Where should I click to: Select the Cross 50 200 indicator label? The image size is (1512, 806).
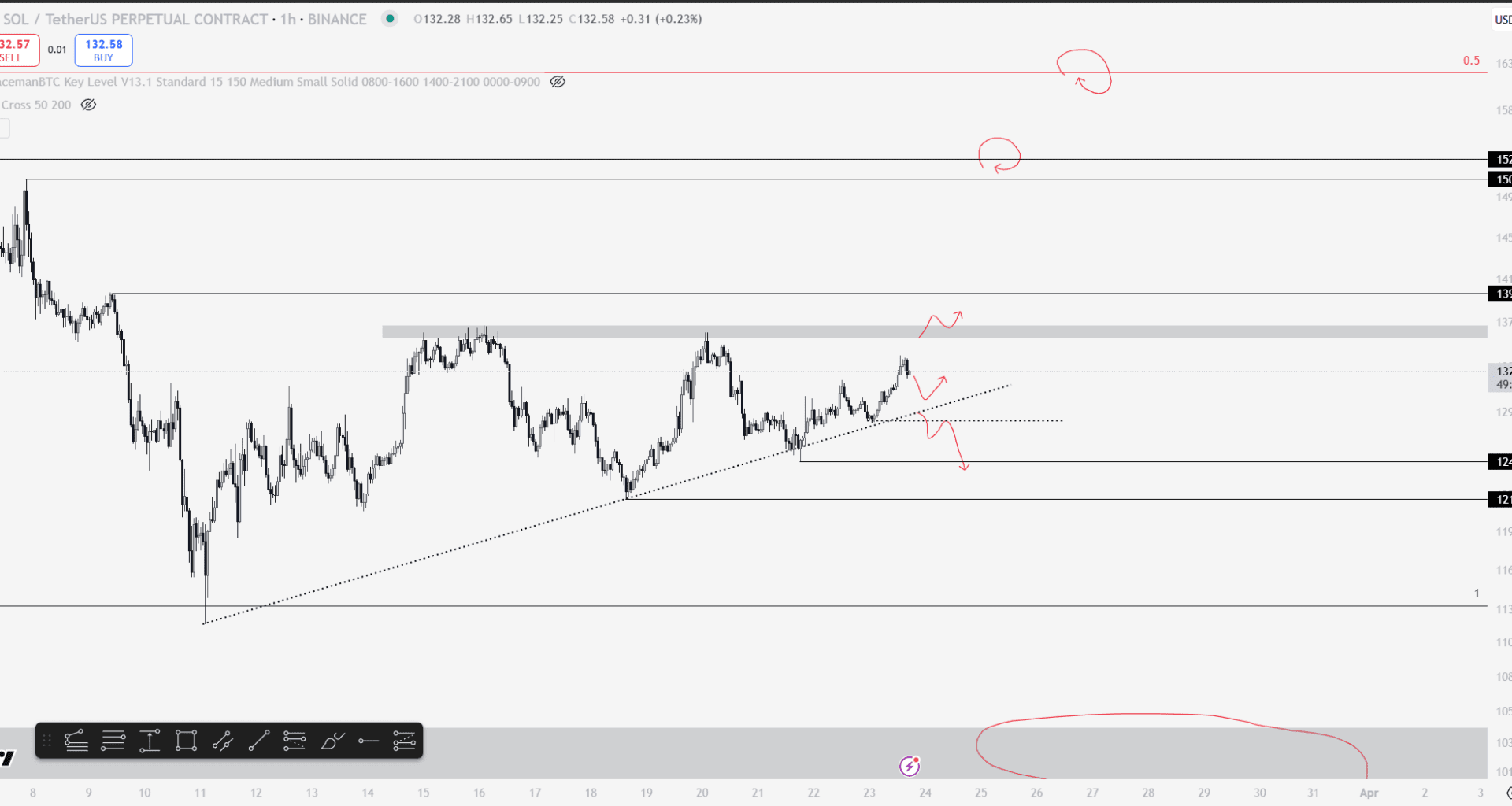[x=36, y=105]
